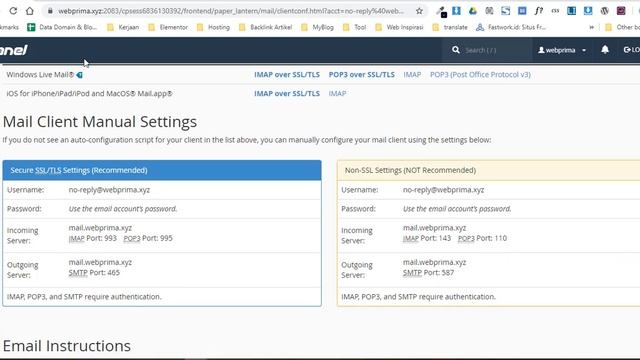Click the cPanel search magnifier icon
The image size is (640, 360).
coord(456,50)
